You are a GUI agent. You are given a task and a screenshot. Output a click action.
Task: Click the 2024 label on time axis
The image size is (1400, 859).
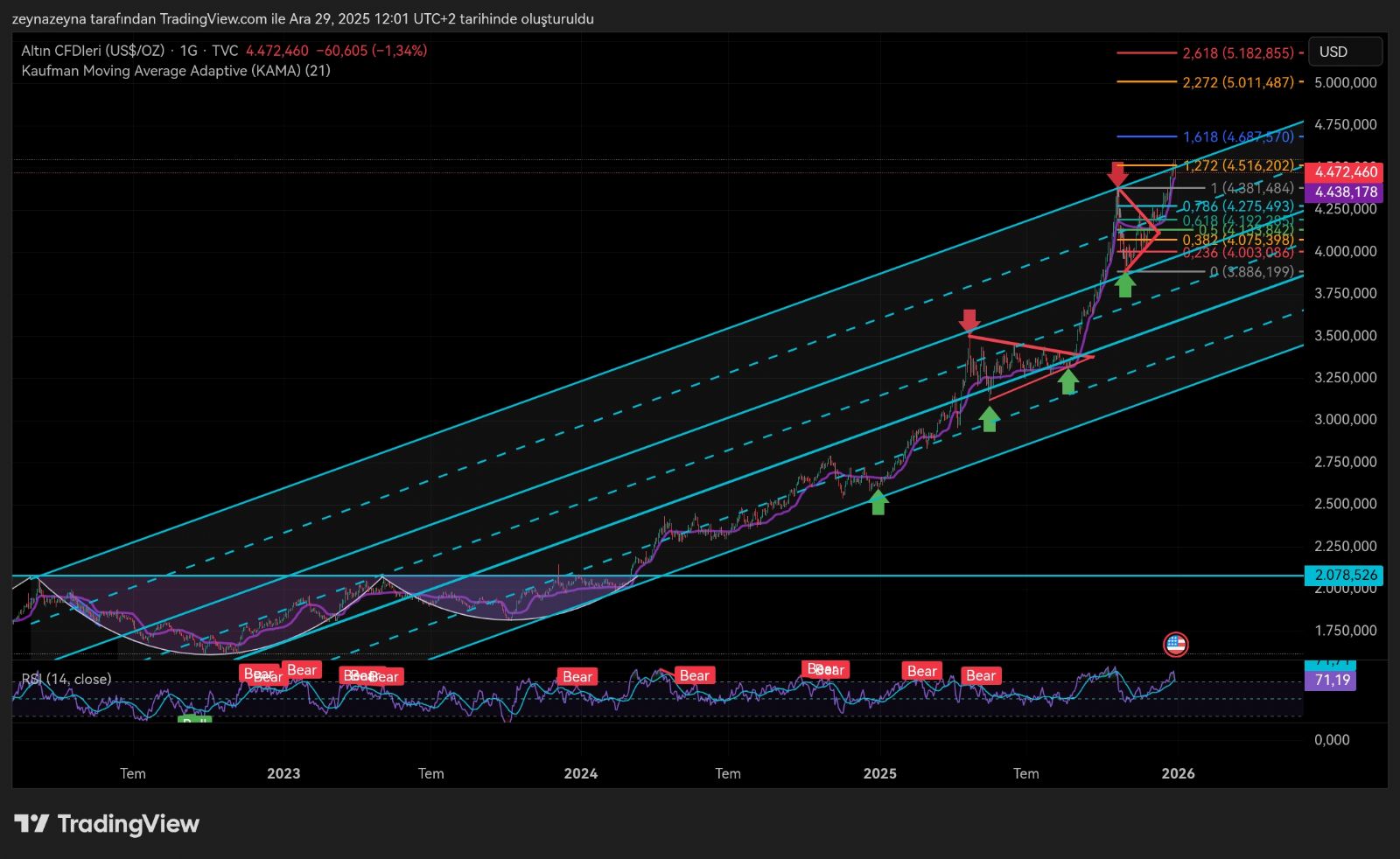(x=580, y=773)
